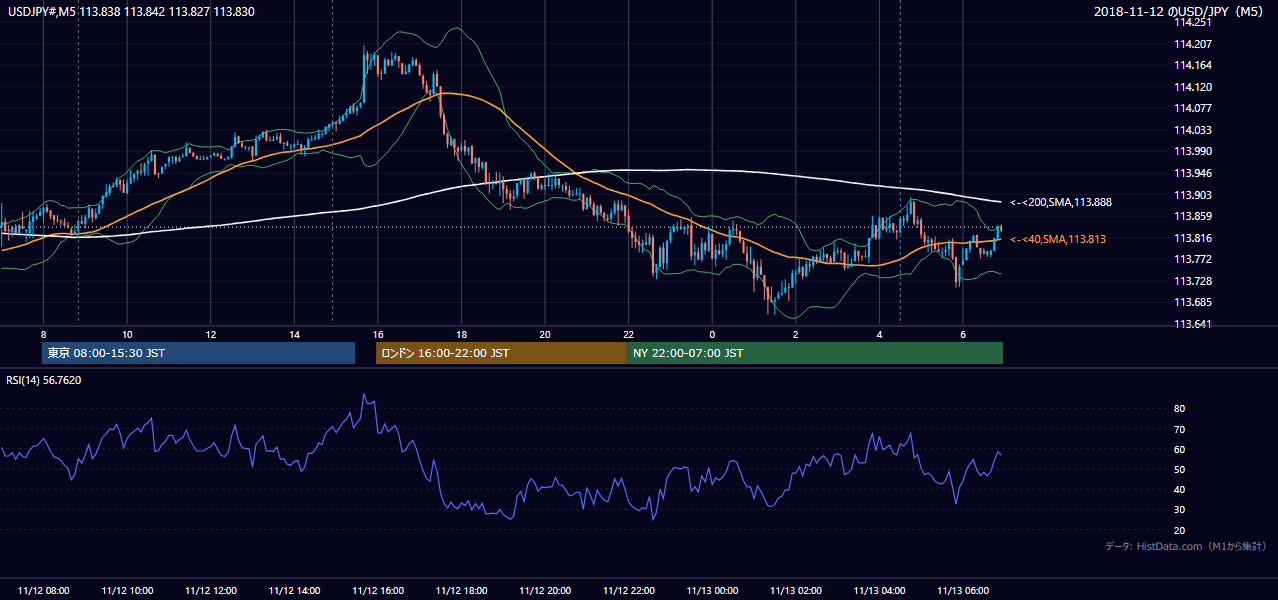Click the 113.728 price axis label
Screen dimensions: 1278x600
pyautogui.click(x=1192, y=281)
